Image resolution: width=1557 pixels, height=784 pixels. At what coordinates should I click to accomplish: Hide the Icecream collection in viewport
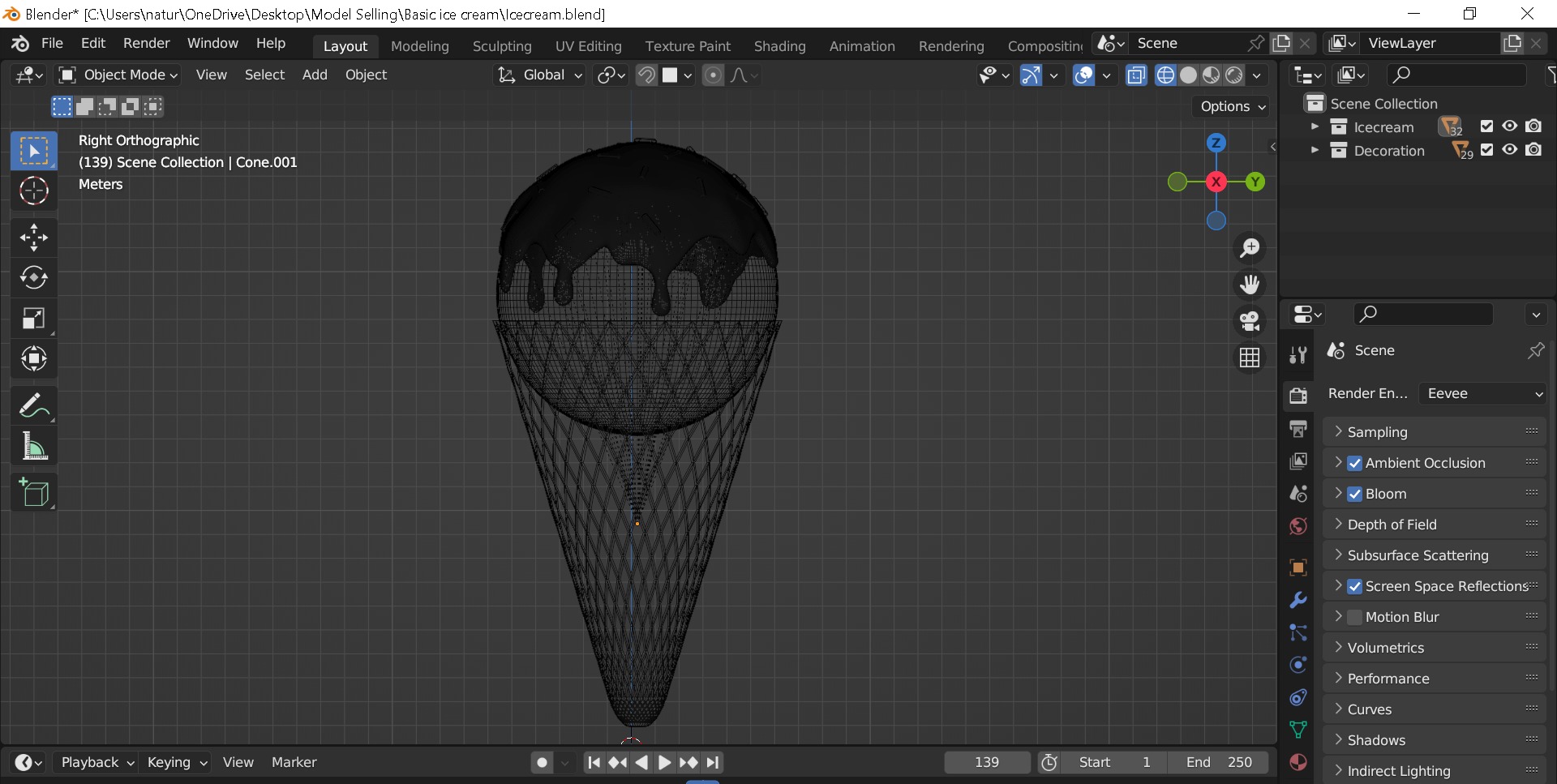[x=1509, y=126]
